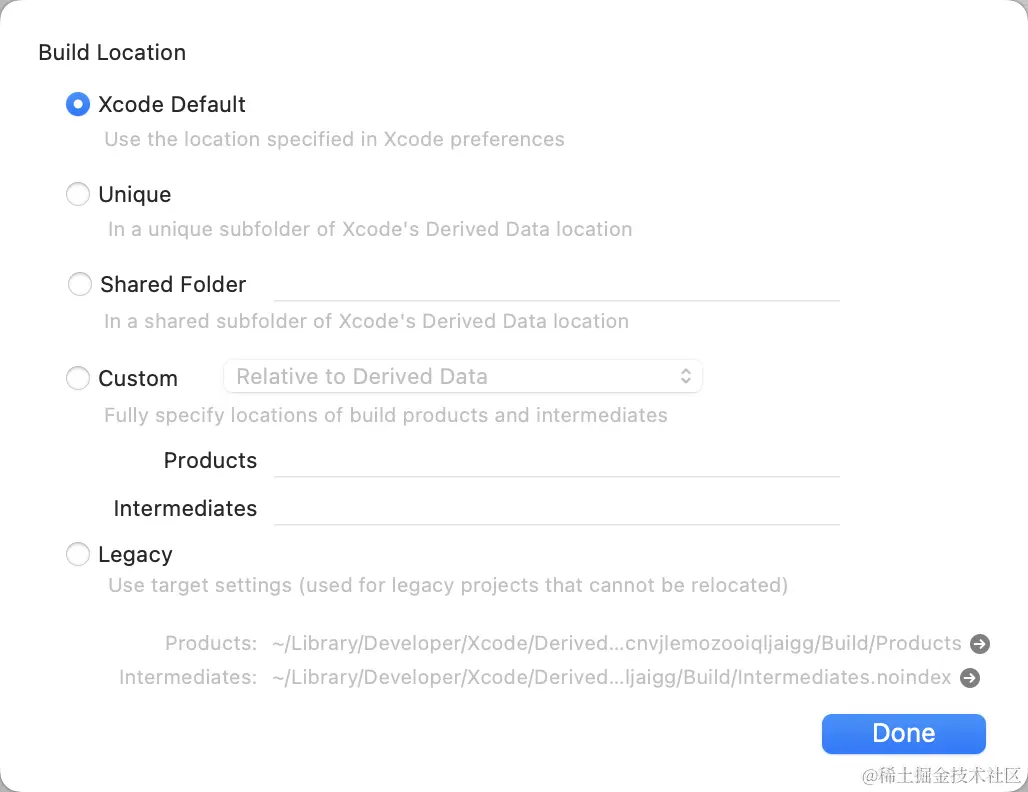Viewport: 1028px width, 792px height.
Task: Click the 'Use target settings' legacy description
Action: point(448,585)
